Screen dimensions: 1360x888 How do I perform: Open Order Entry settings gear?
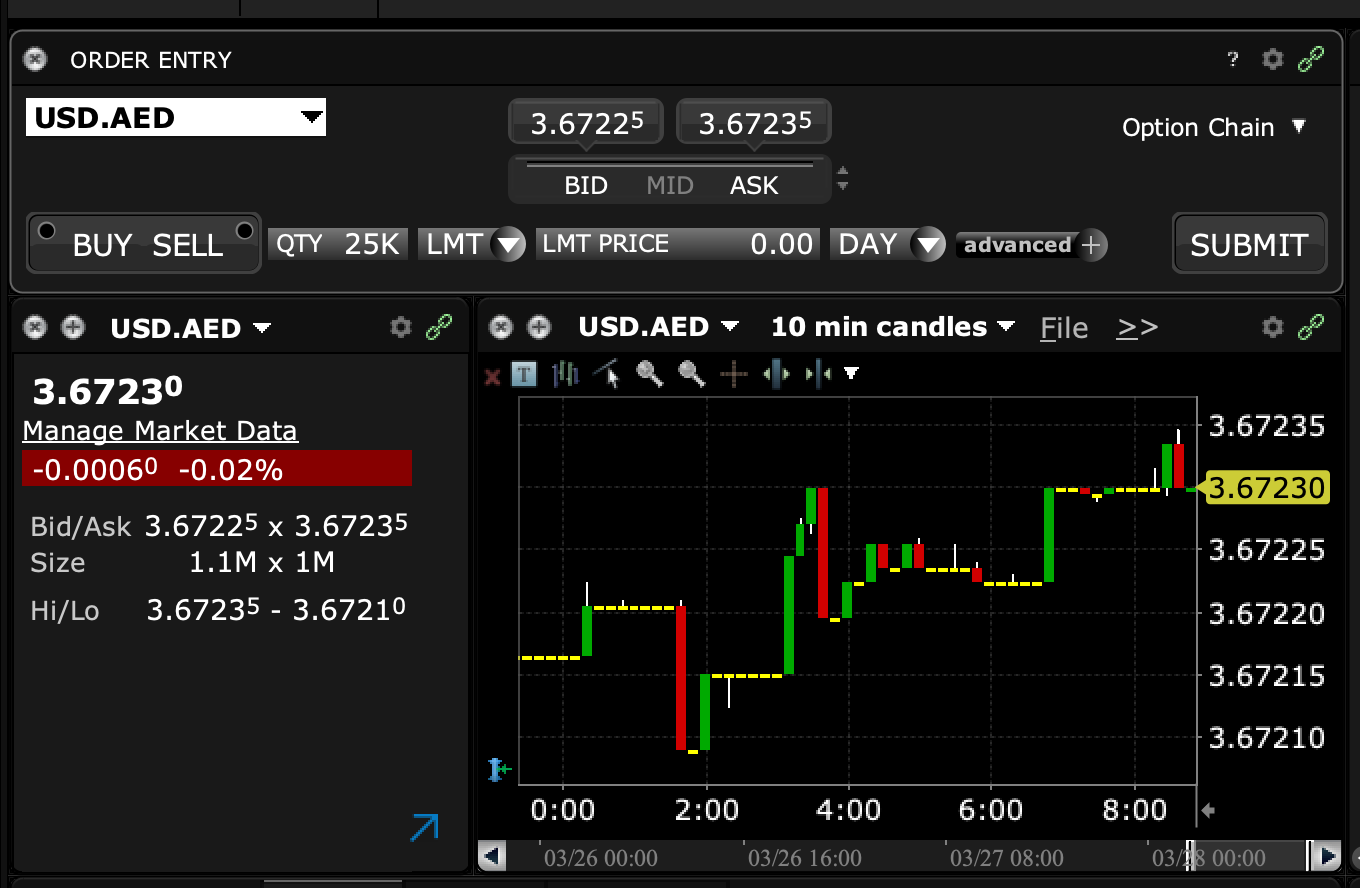pyautogui.click(x=1272, y=59)
